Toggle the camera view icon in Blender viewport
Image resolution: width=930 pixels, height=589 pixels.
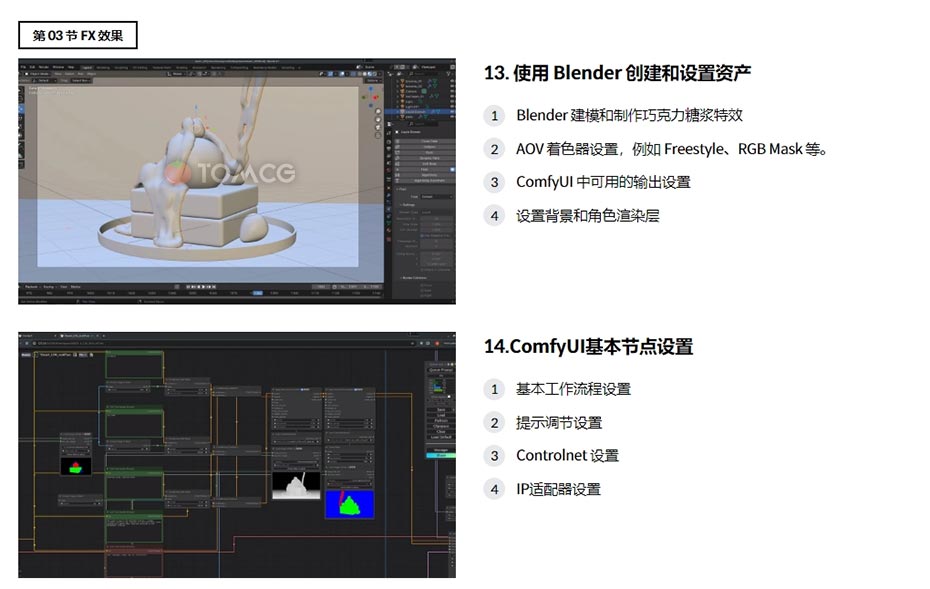pyautogui.click(x=378, y=127)
